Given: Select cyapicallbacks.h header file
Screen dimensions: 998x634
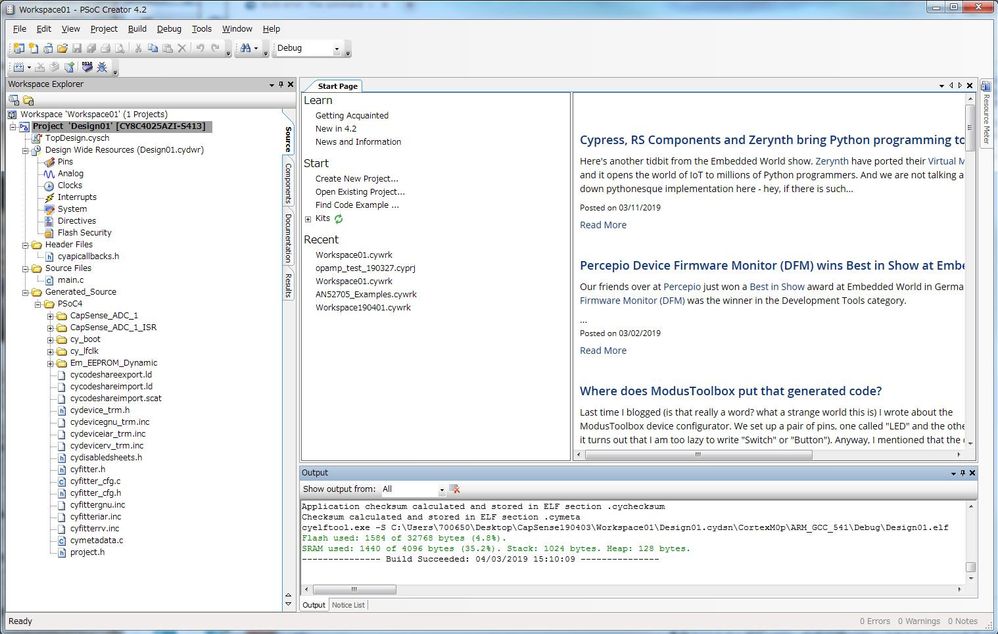Looking at the screenshot, I should click(88, 257).
